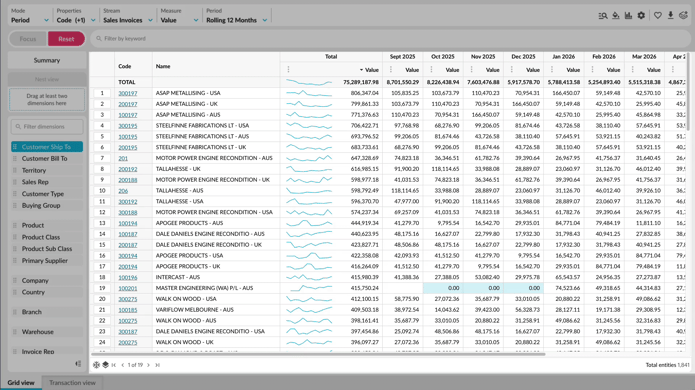This screenshot has width=695, height=390.
Task: Sort by the Total Value column arrow
Action: [x=361, y=70]
